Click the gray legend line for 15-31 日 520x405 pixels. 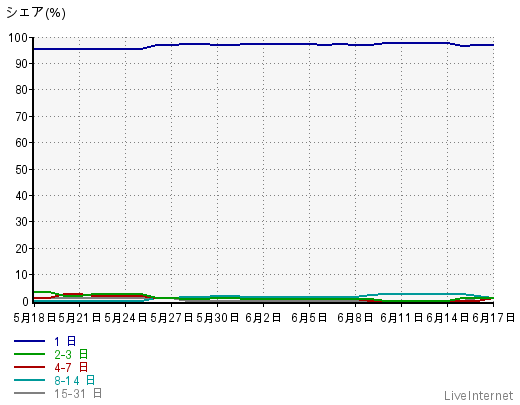[29, 393]
